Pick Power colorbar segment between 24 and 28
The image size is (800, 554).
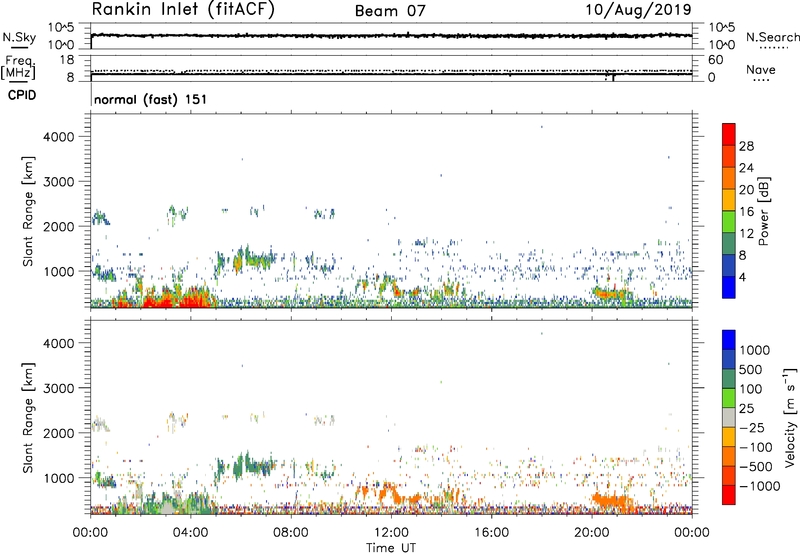point(729,157)
